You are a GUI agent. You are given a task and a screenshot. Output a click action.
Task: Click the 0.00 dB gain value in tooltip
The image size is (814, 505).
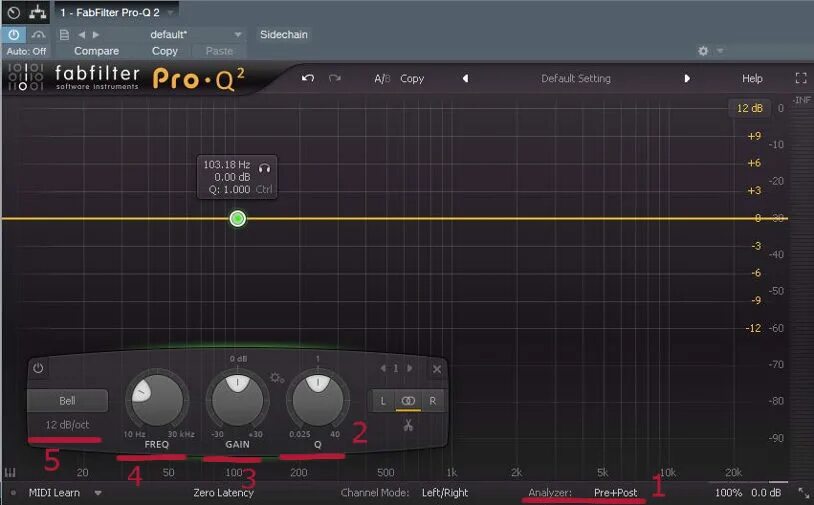(232, 177)
